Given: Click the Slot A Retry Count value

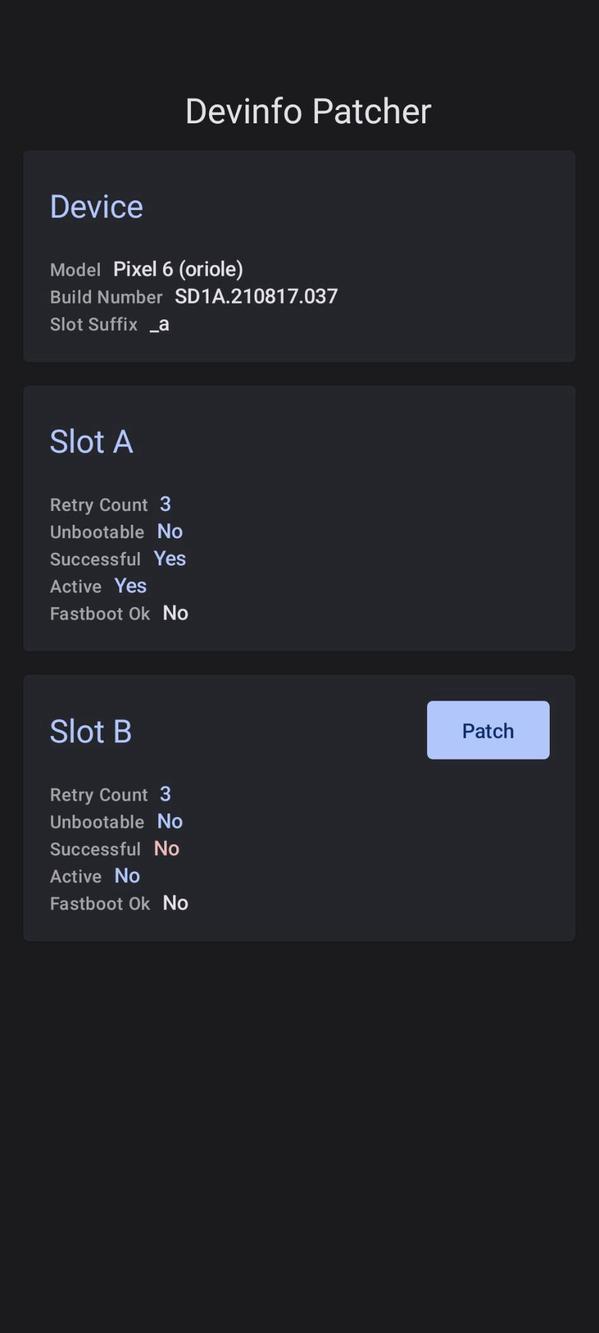Looking at the screenshot, I should coord(164,504).
